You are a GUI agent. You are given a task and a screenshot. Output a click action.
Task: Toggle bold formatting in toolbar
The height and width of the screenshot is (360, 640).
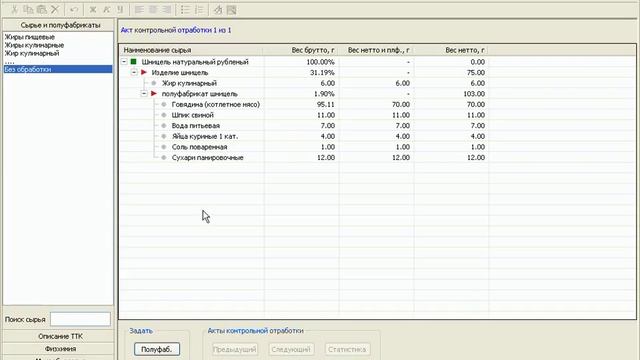(93, 9)
